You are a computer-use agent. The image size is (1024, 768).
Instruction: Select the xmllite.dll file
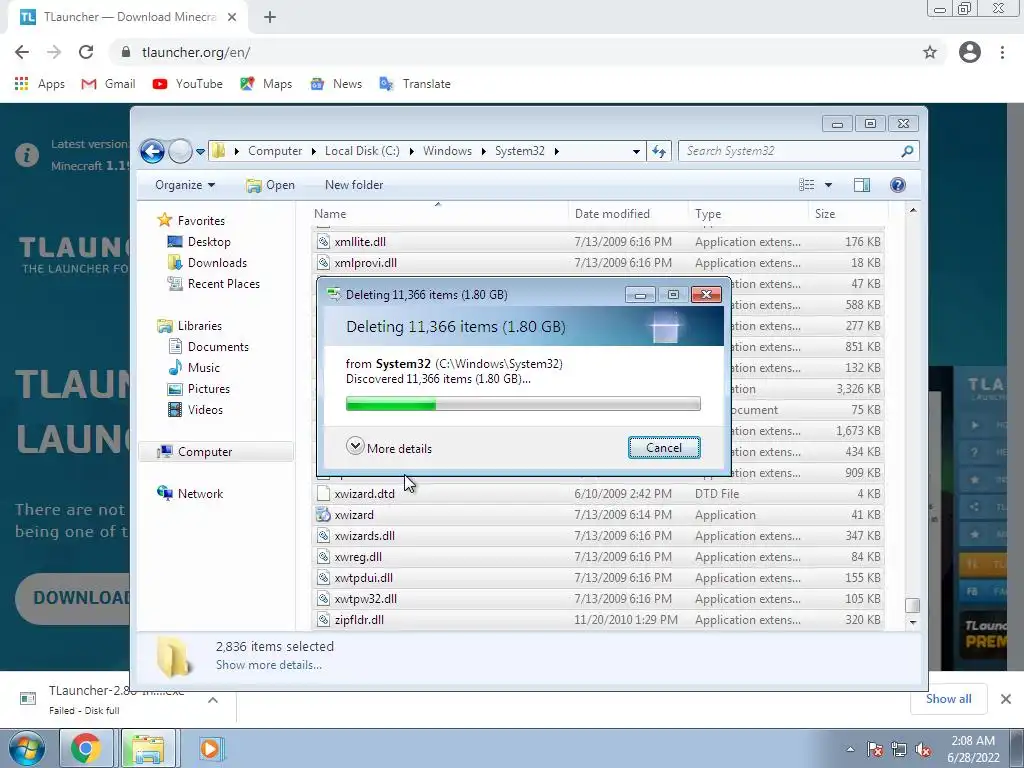598,242
